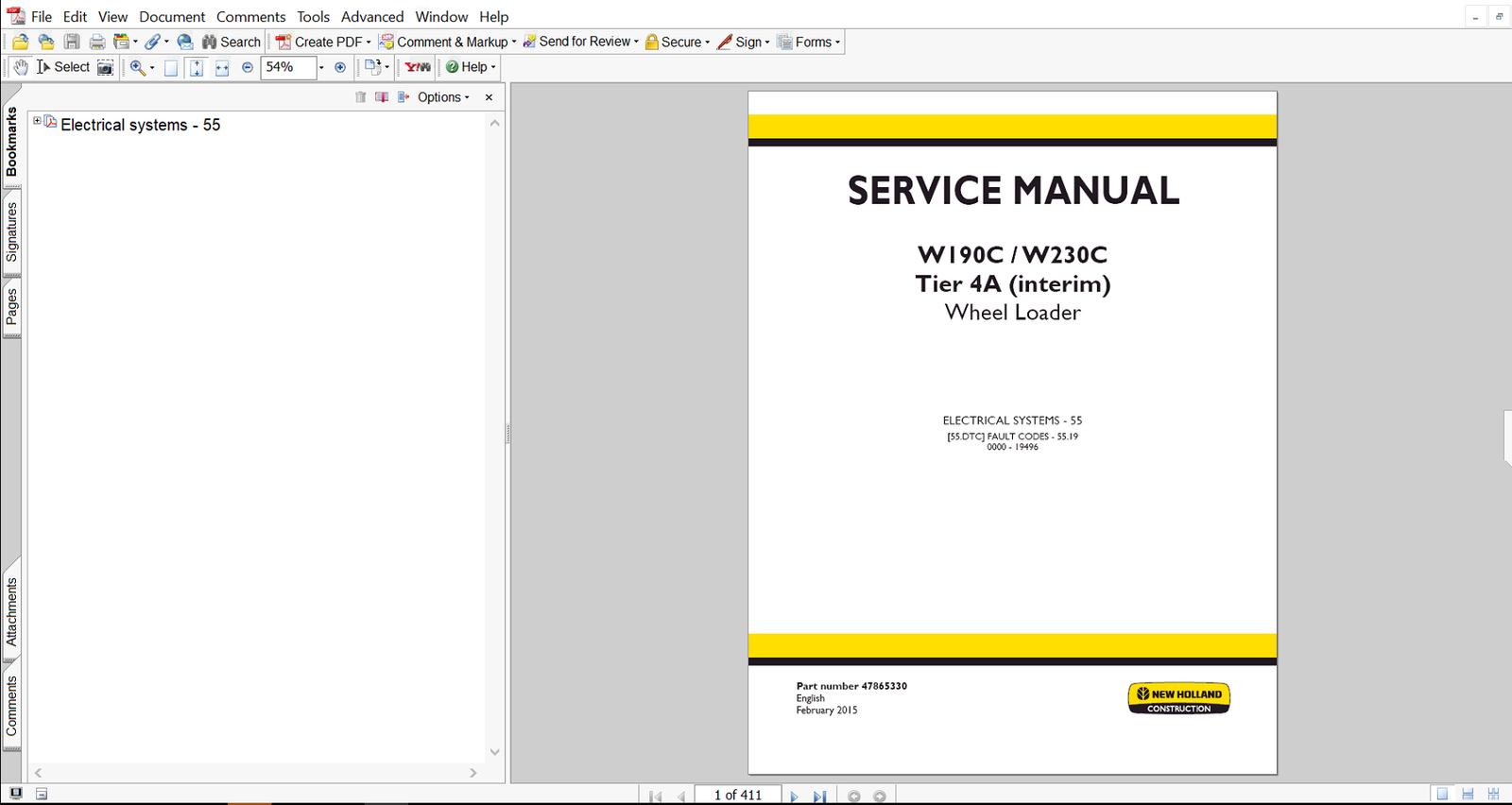Click the page number input field
Viewport: 1512px width, 805px height.
[x=737, y=795]
